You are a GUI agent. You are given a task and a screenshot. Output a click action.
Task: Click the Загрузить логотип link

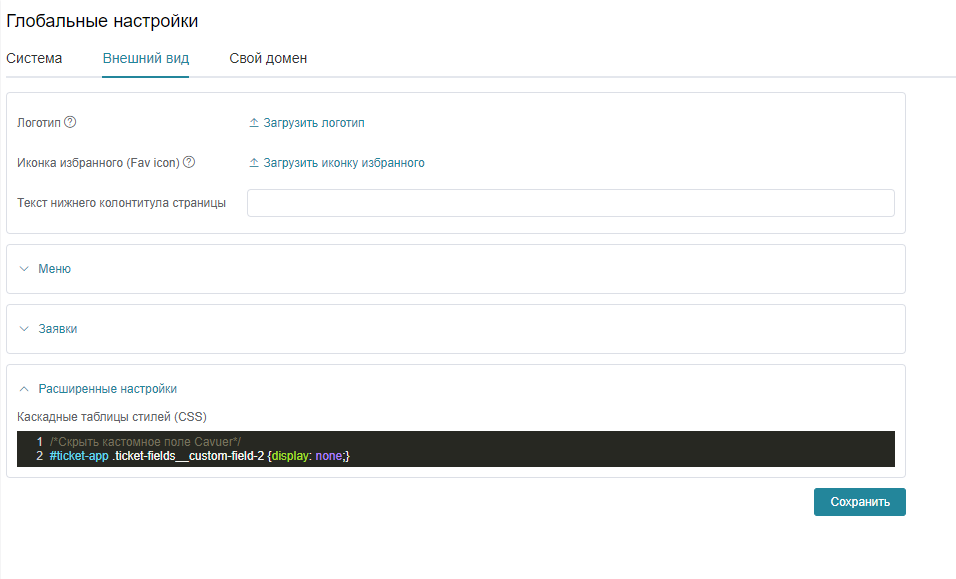click(x=314, y=123)
